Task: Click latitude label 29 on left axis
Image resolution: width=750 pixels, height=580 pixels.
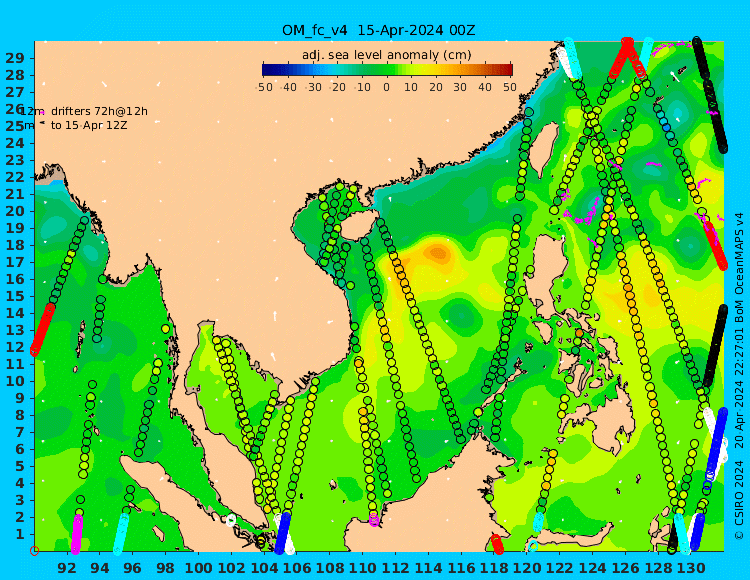Action: click(x=14, y=58)
